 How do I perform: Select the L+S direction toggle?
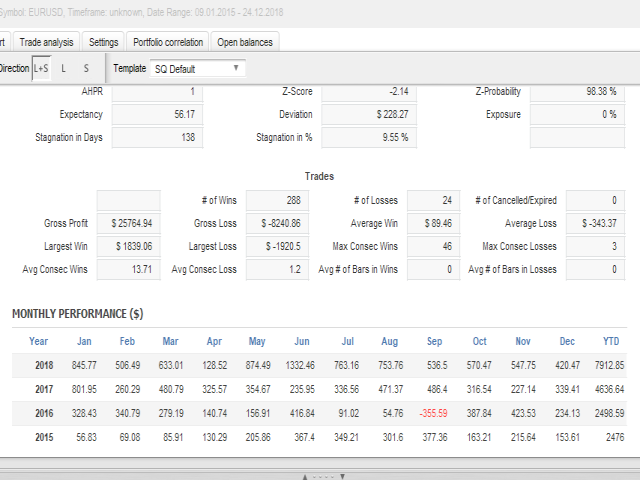[x=41, y=68]
